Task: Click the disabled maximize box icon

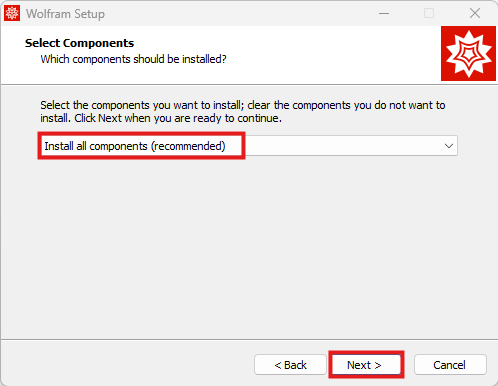Action: pyautogui.click(x=429, y=13)
